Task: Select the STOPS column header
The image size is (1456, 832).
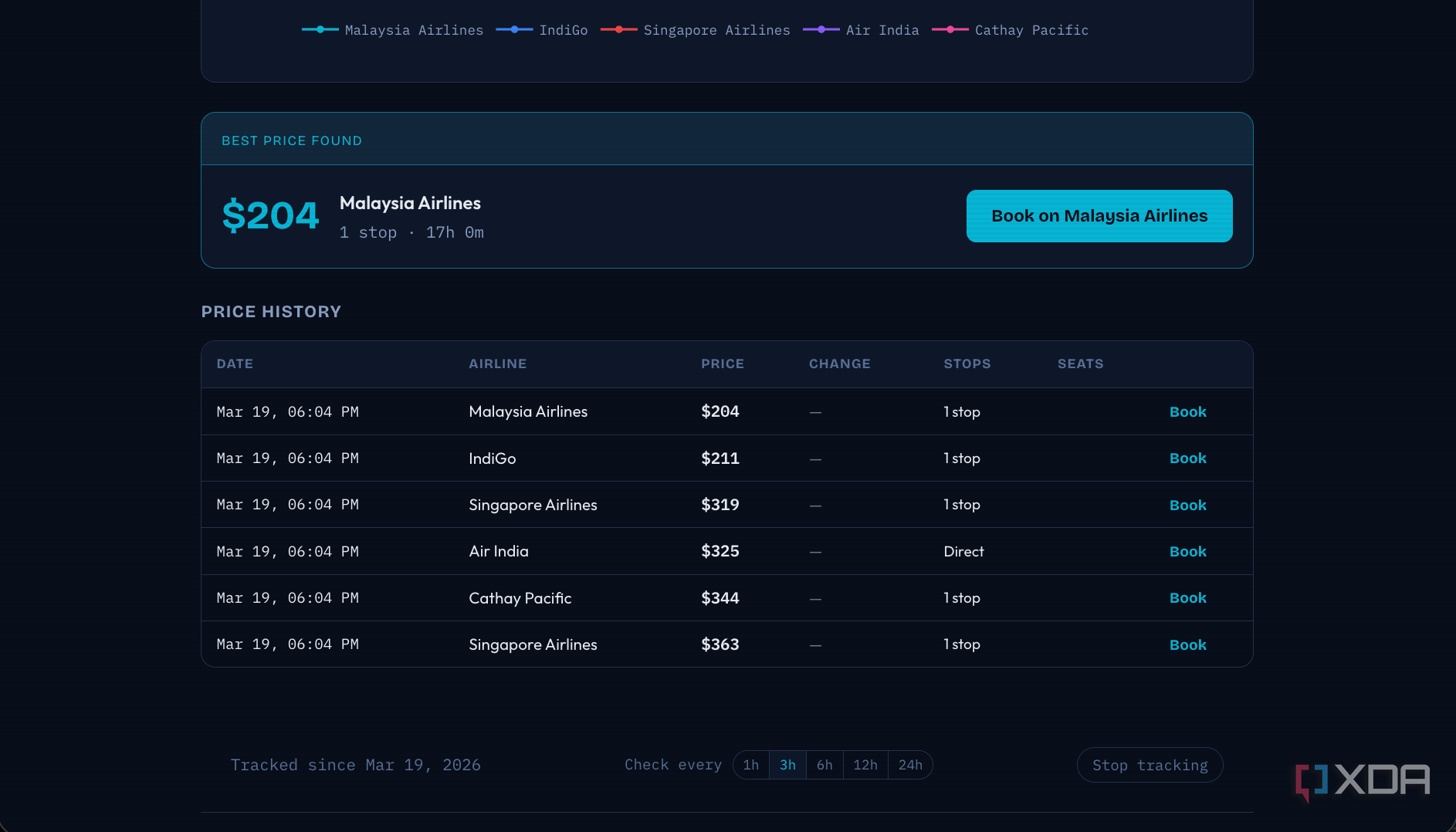Action: point(967,364)
